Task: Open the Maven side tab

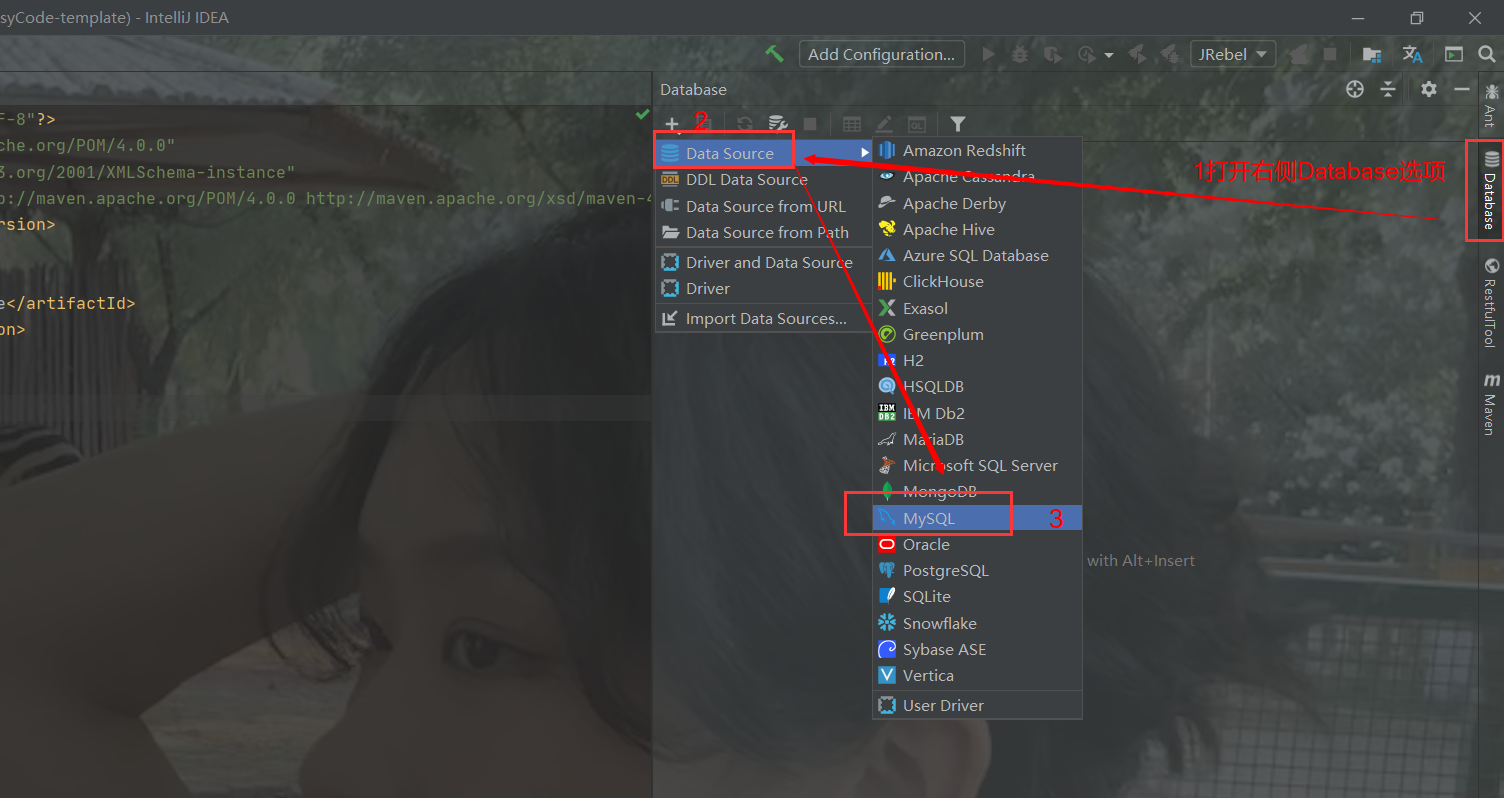Action: (x=1490, y=403)
